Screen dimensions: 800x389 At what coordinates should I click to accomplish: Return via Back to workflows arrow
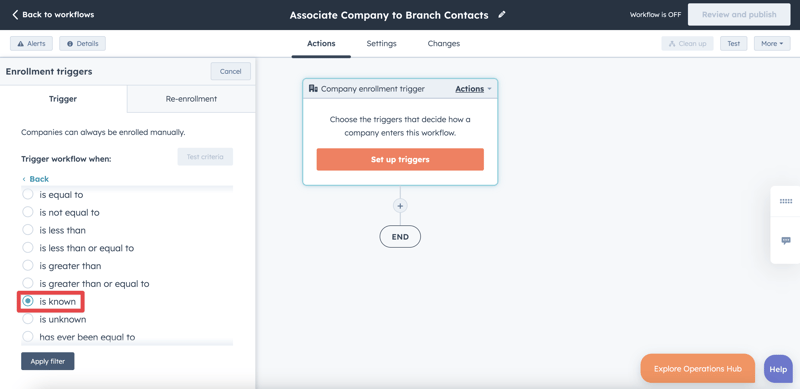point(53,15)
